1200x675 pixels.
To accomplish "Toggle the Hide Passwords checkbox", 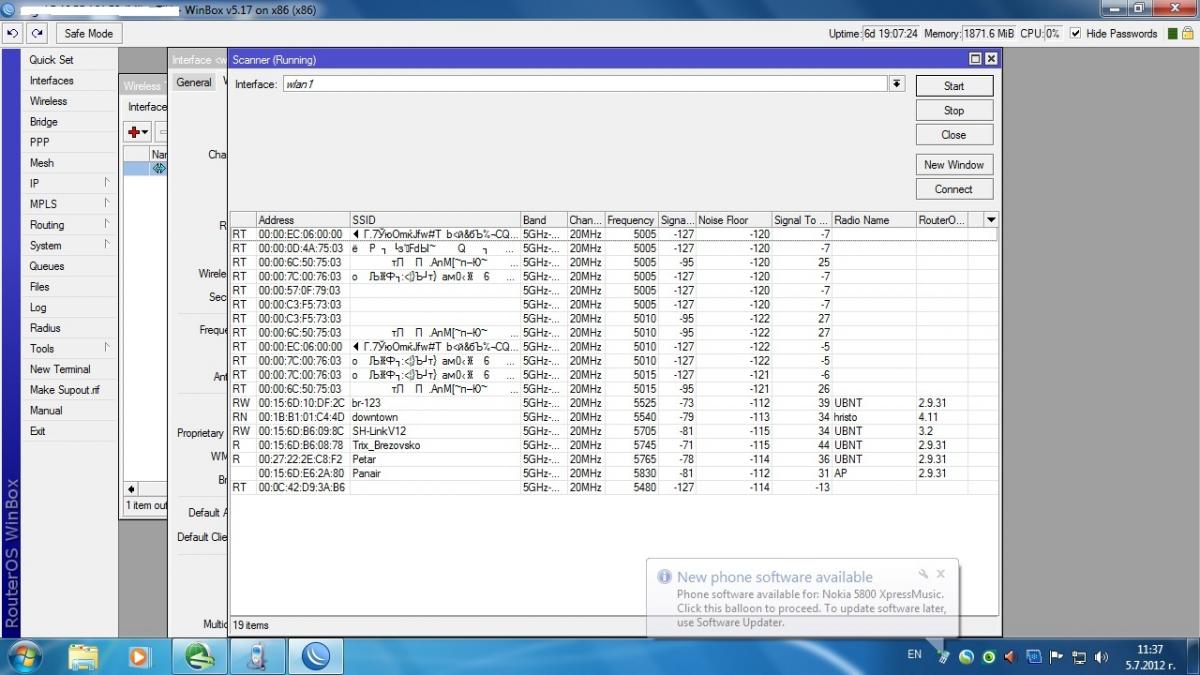I will [1076, 33].
